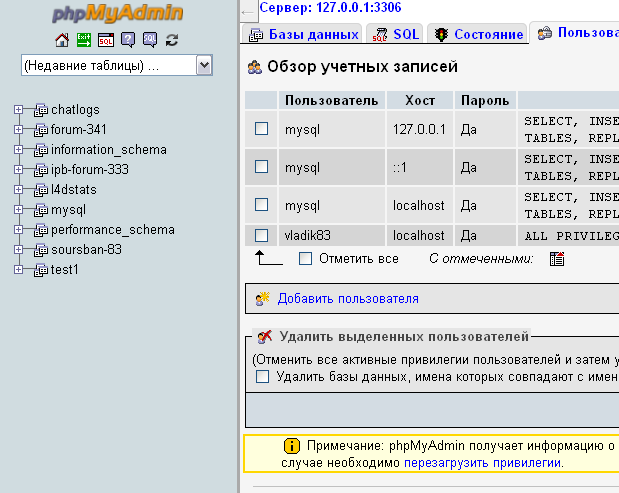Click the export icon beside "С отмеченными"
The width and height of the screenshot is (619, 493).
557,259
